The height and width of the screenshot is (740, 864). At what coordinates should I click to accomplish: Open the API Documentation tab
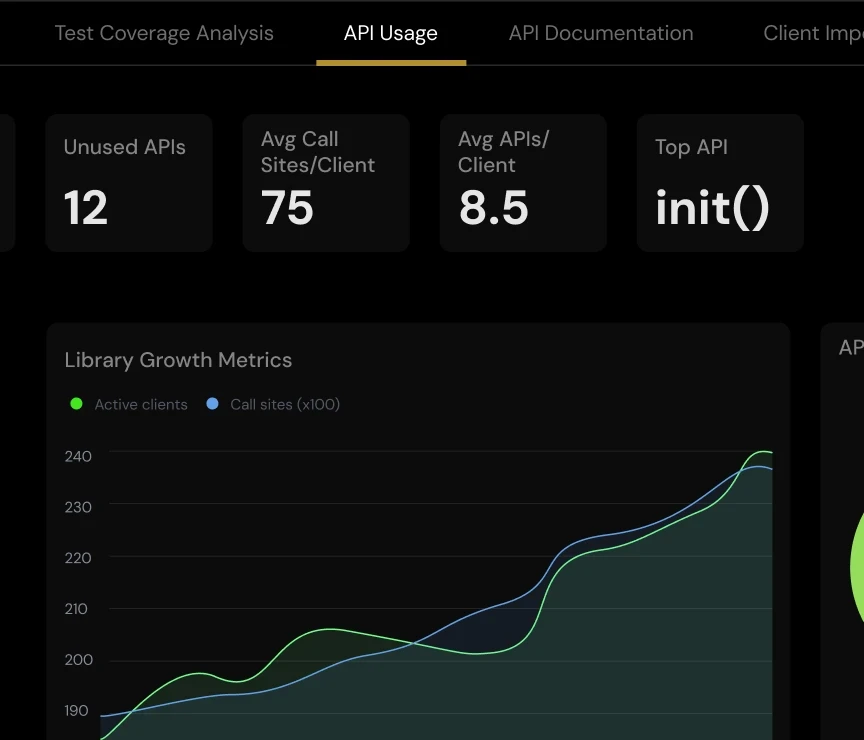tap(600, 32)
